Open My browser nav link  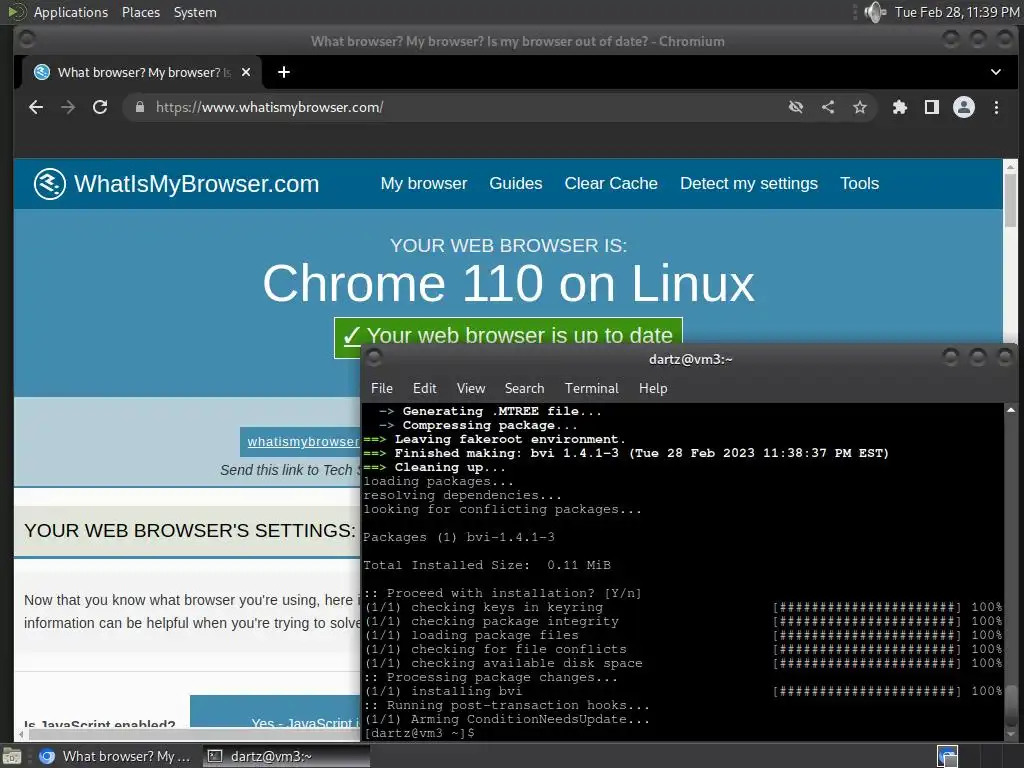(424, 184)
